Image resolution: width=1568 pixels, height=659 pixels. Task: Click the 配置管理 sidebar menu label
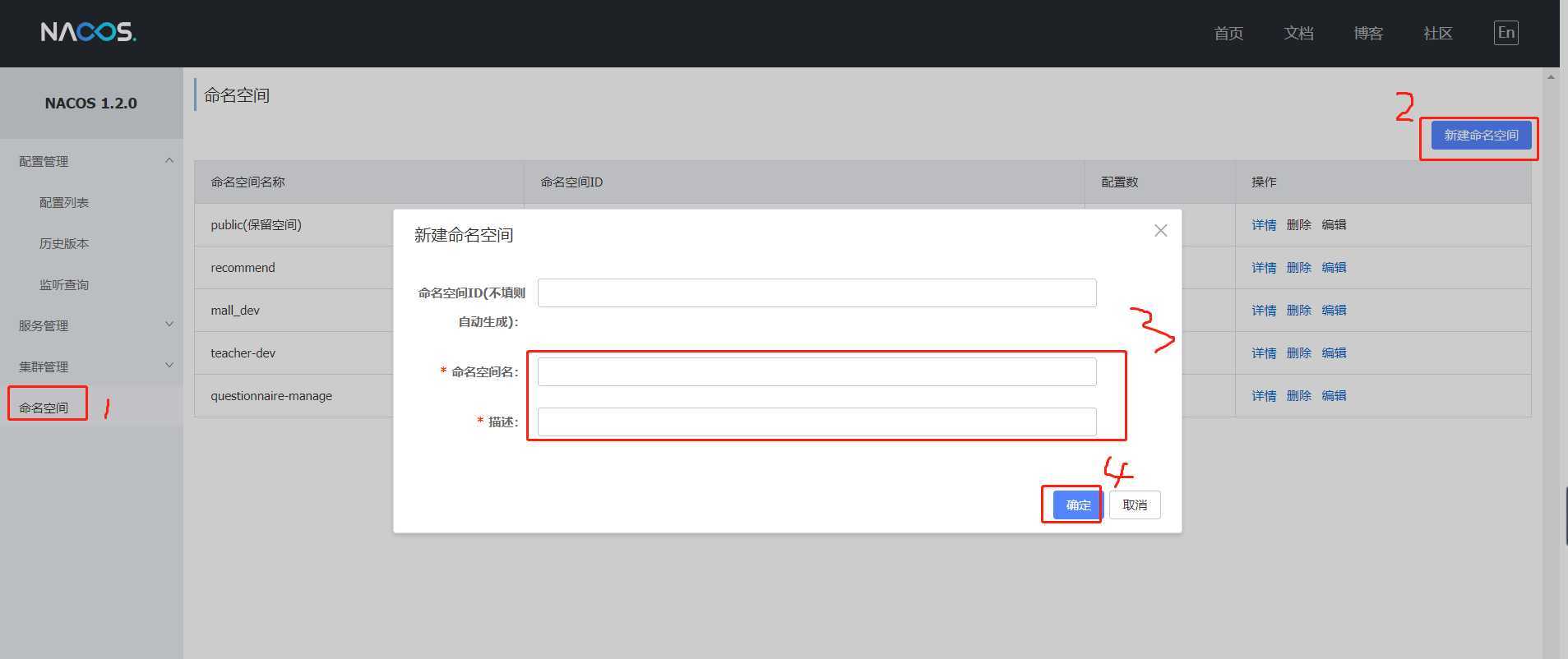coord(44,161)
